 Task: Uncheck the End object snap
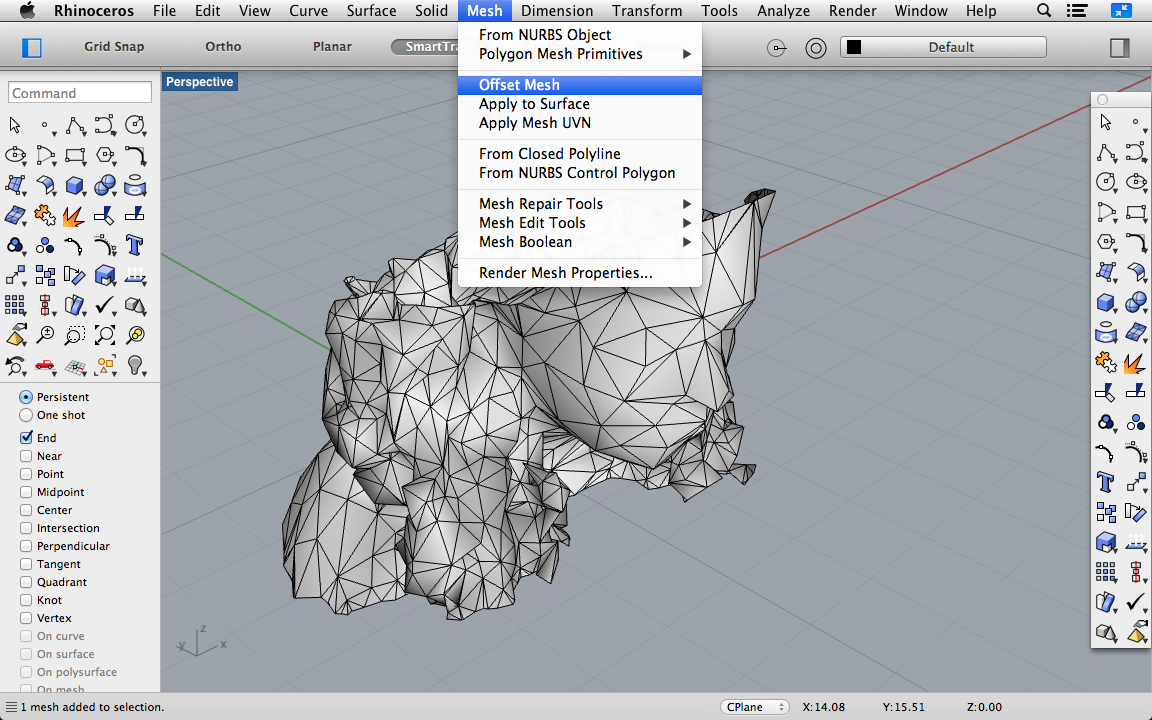click(x=26, y=438)
